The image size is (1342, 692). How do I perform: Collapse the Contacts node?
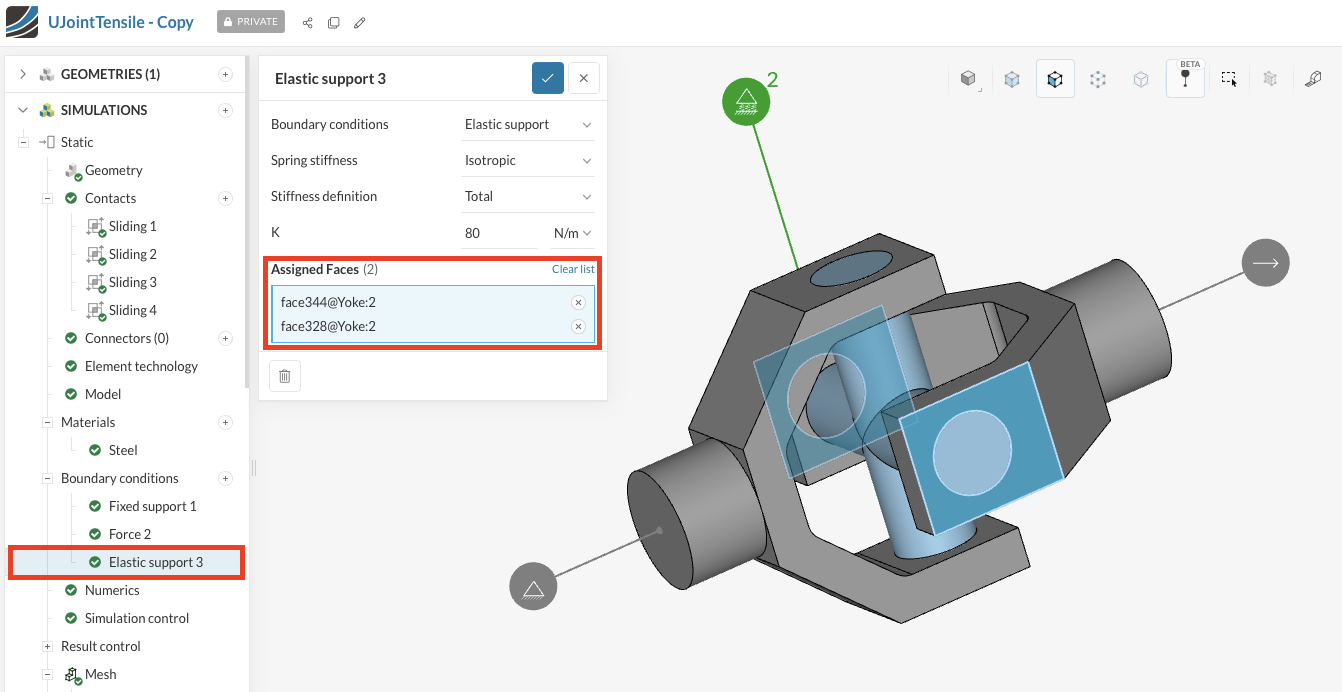coord(47,198)
